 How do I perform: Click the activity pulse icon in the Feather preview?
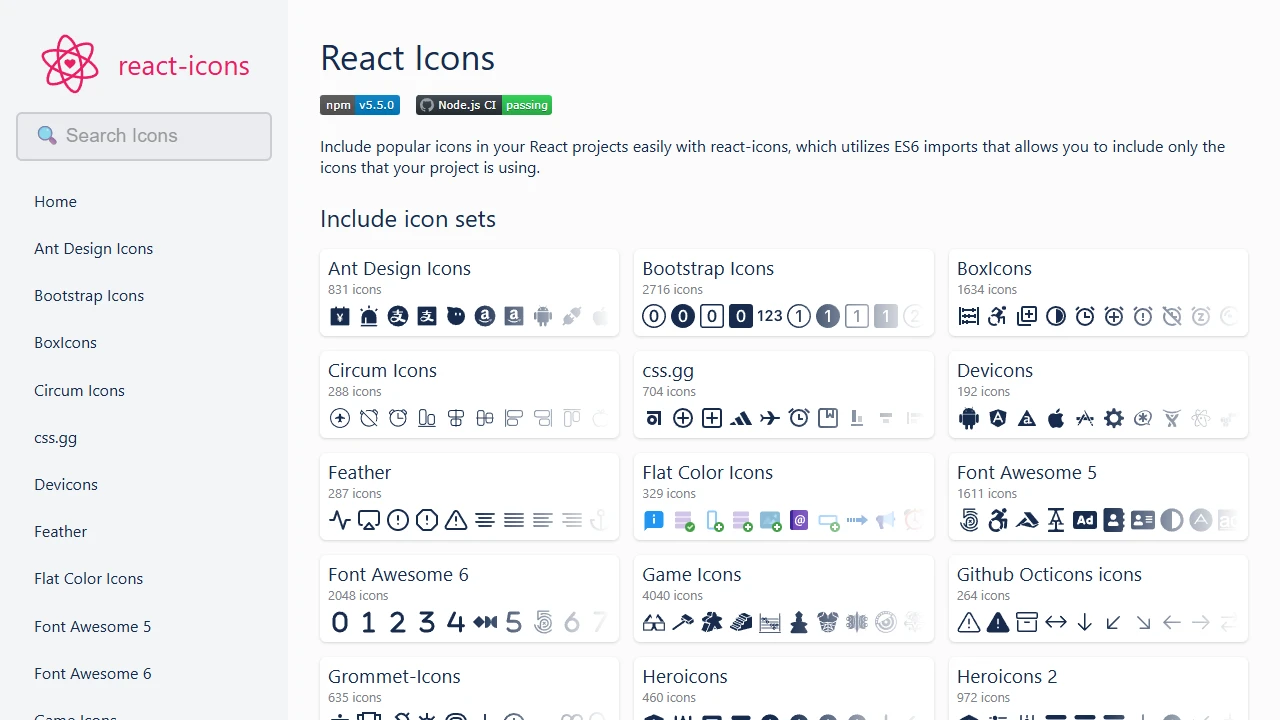click(x=340, y=520)
